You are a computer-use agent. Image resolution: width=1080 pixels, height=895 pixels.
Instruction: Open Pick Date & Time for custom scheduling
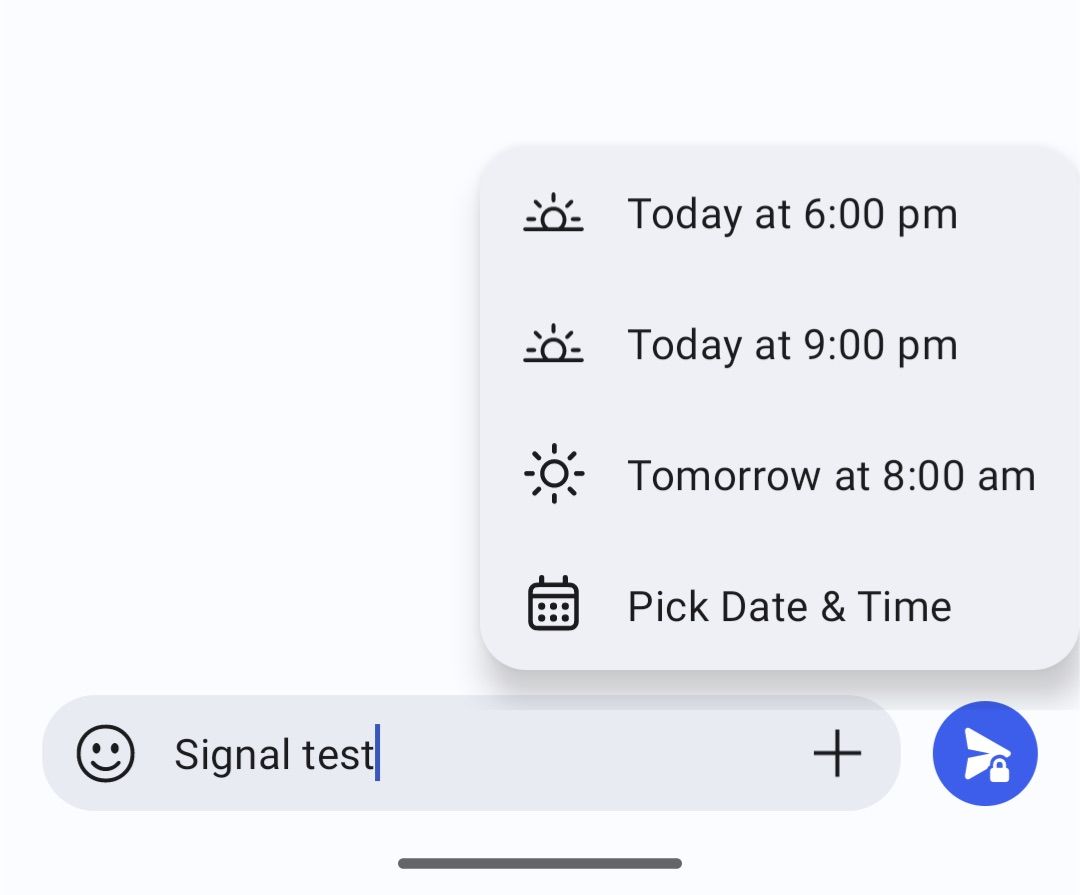pyautogui.click(x=789, y=605)
